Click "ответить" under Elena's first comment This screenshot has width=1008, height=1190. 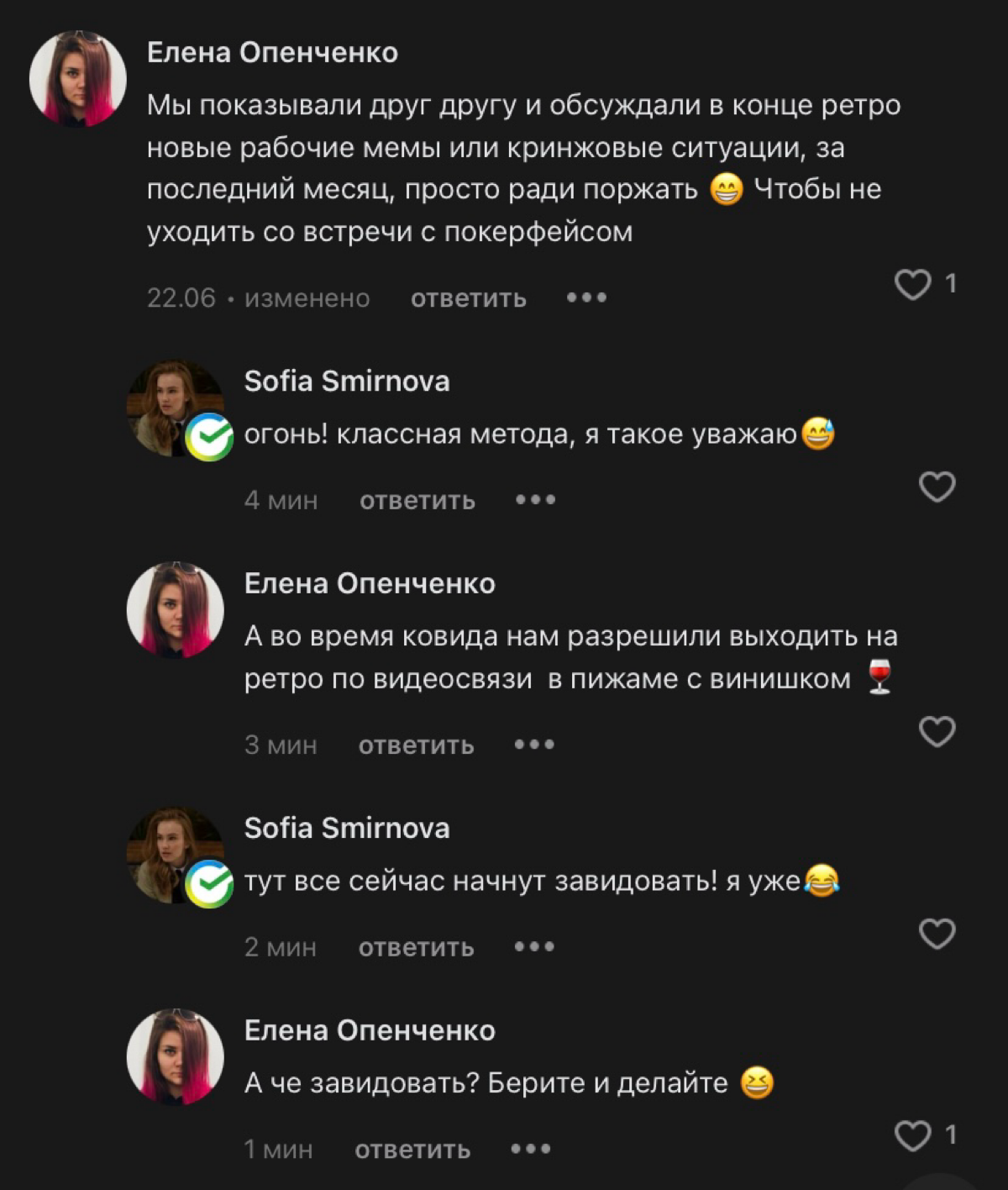[x=467, y=297]
